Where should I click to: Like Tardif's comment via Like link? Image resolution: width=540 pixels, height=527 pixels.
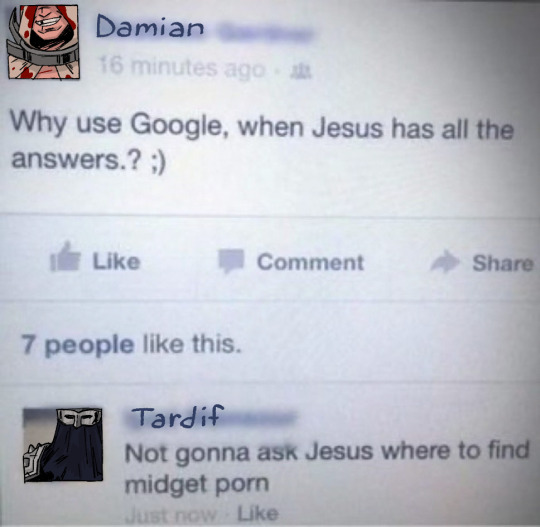click(x=258, y=514)
